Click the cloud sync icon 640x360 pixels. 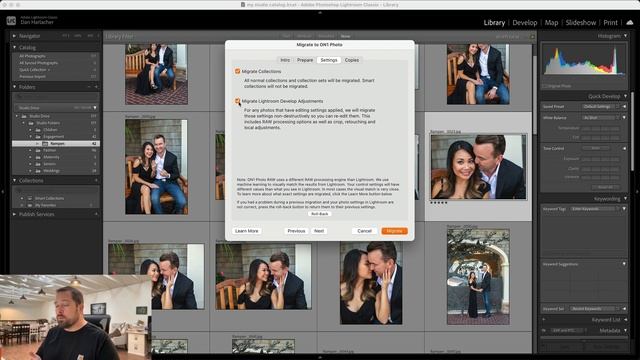click(630, 22)
